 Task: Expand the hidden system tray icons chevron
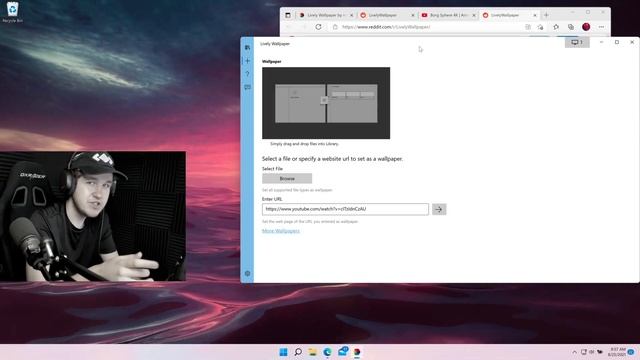point(574,352)
